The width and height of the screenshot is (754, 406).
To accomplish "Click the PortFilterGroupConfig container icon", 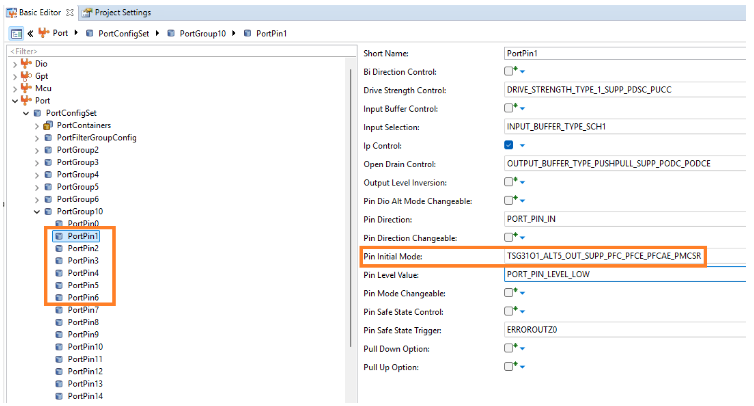I will click(48, 137).
